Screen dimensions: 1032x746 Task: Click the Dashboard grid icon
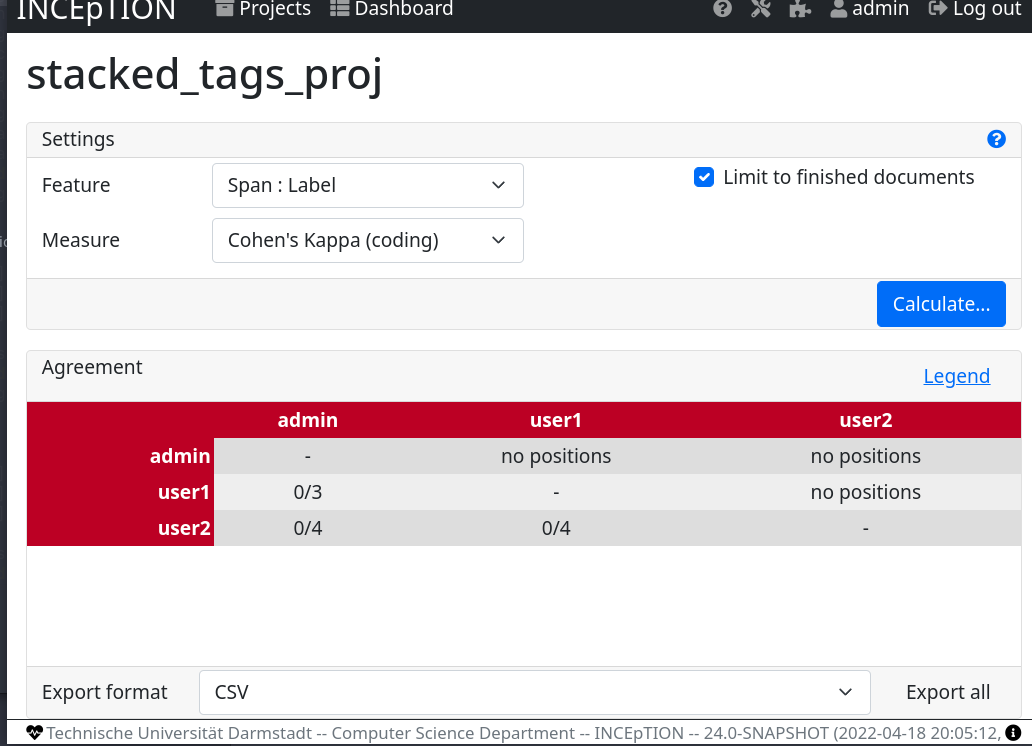(339, 9)
